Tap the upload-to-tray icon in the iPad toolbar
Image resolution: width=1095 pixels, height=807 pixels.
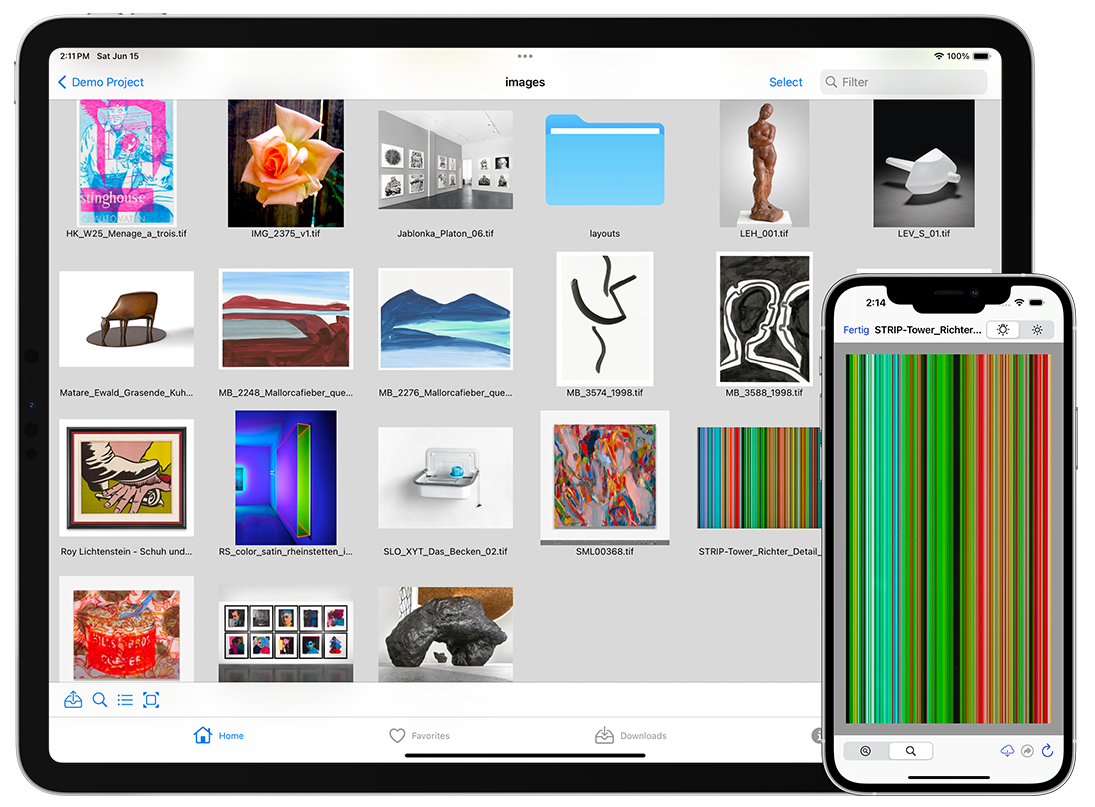pos(73,700)
